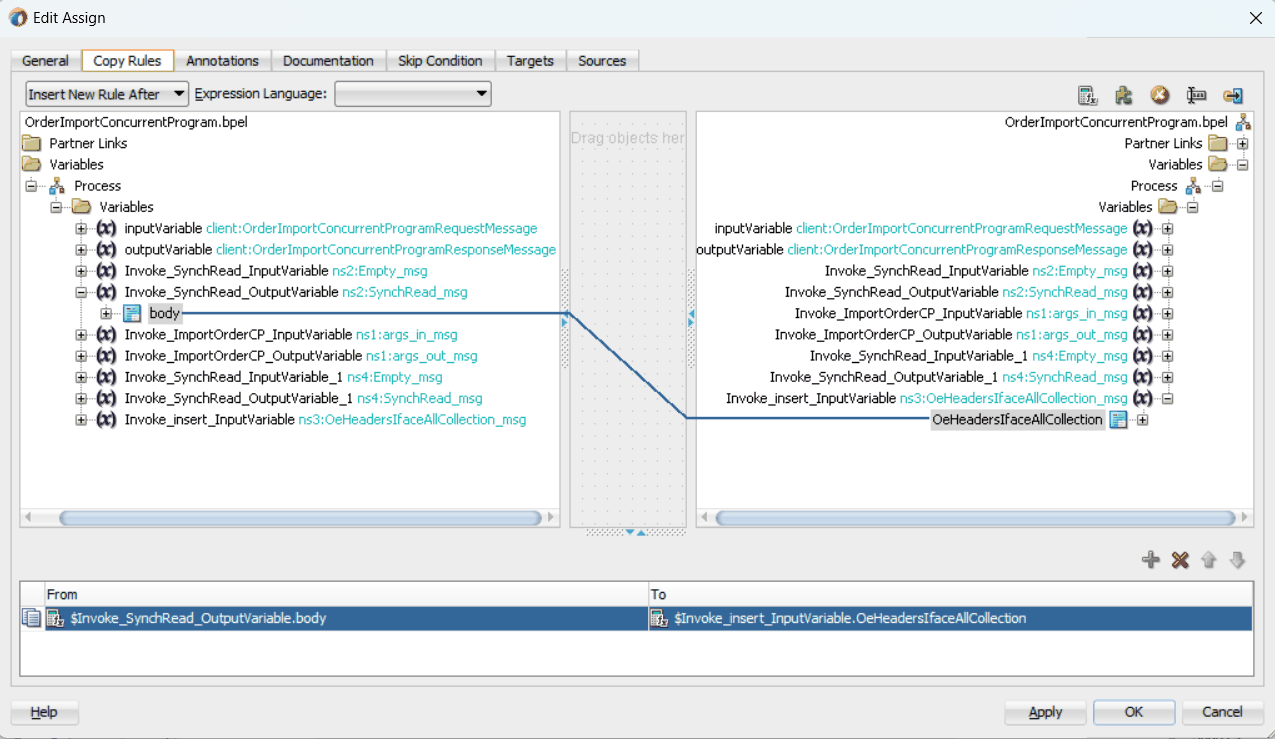Click the left tree horizontal scrollbar
The width and height of the screenshot is (1275, 739).
(290, 518)
